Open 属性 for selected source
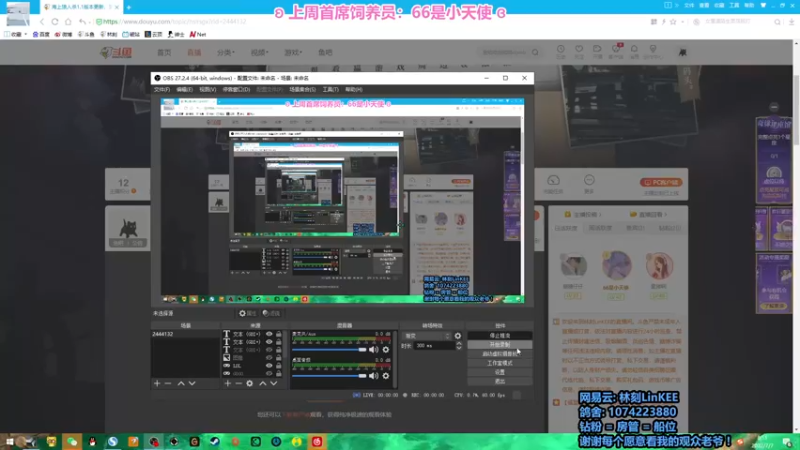 (x=247, y=313)
